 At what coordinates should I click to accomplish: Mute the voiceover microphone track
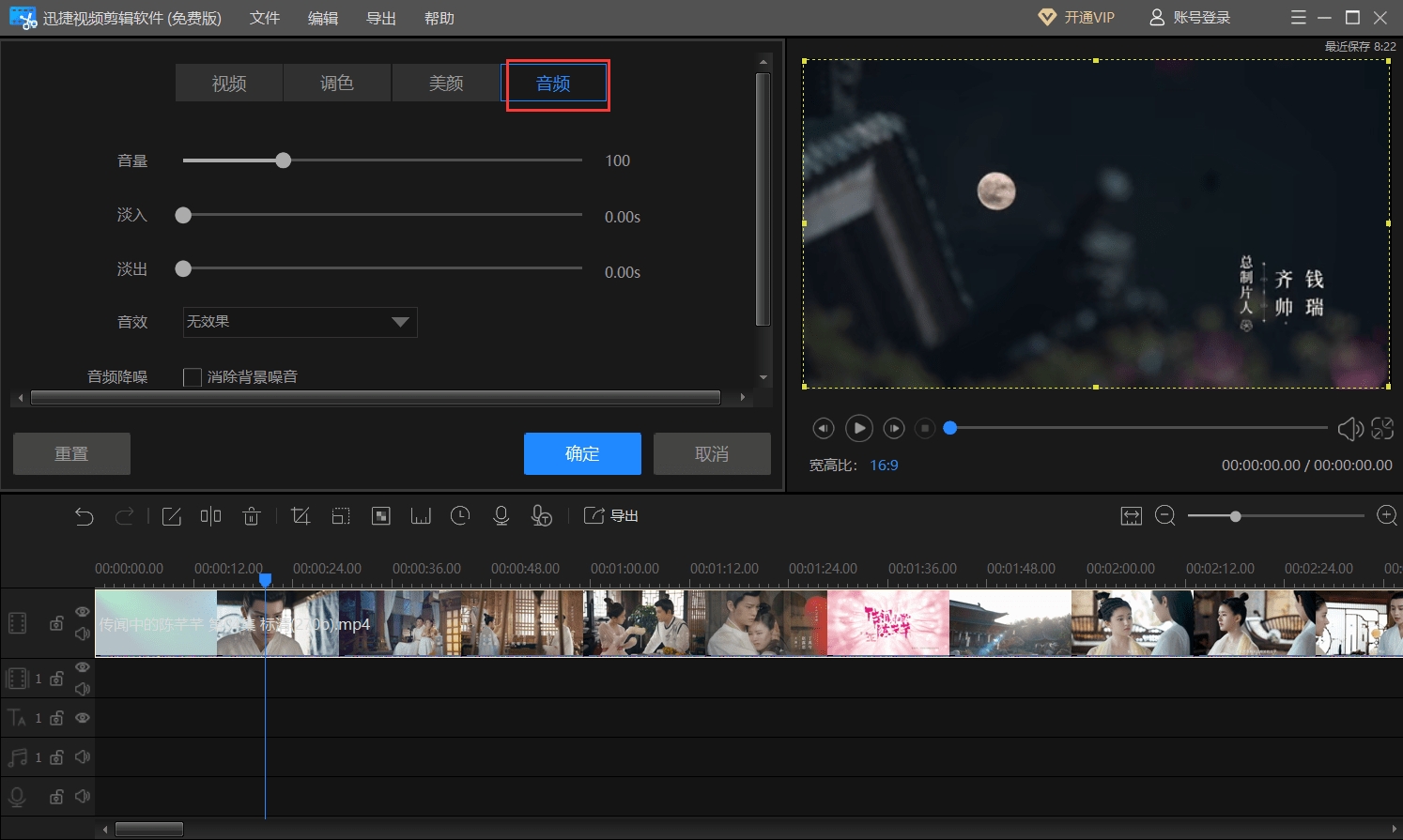[83, 796]
